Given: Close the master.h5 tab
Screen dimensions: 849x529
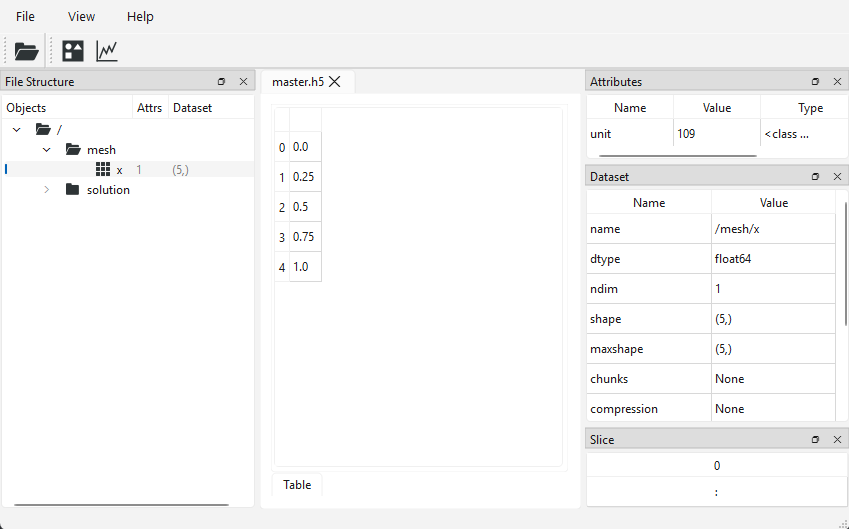Looking at the screenshot, I should pyautogui.click(x=335, y=82).
